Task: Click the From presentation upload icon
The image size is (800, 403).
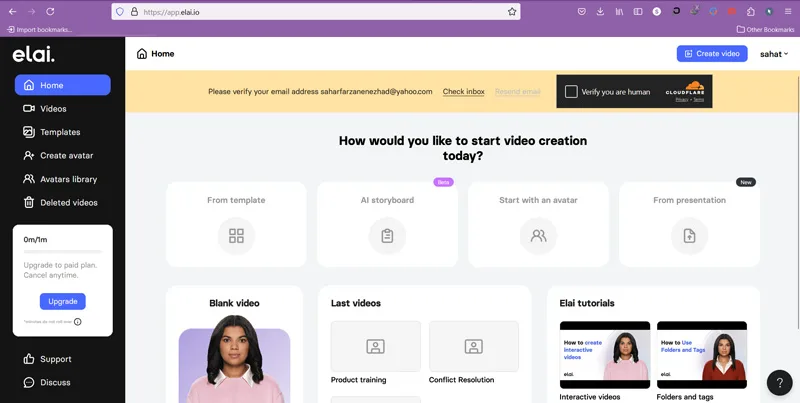Action: point(689,236)
